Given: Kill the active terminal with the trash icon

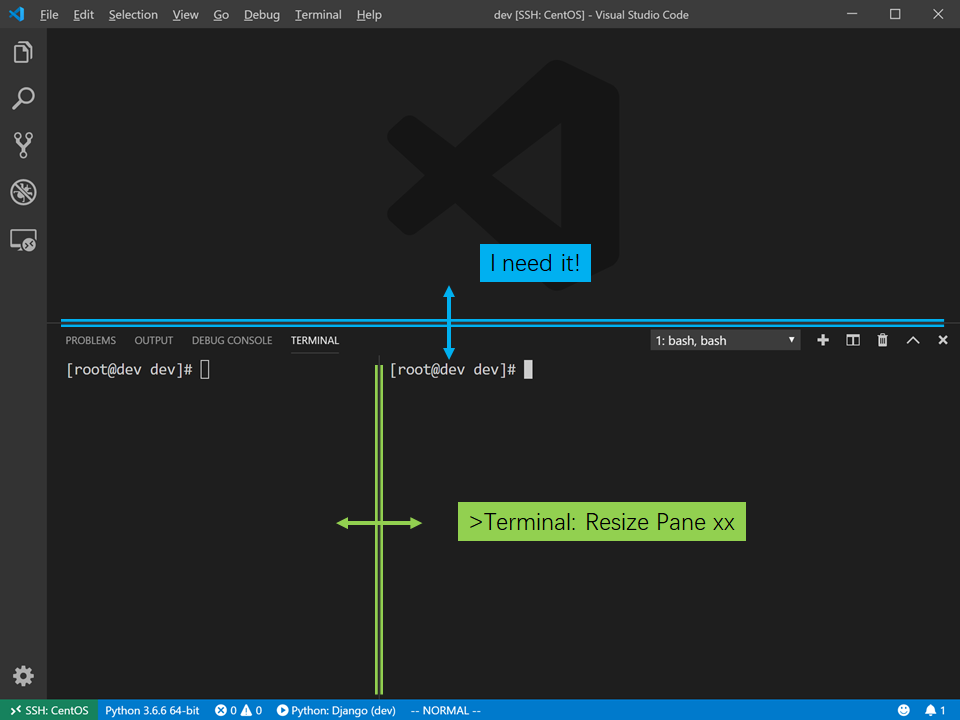Looking at the screenshot, I should [882, 340].
